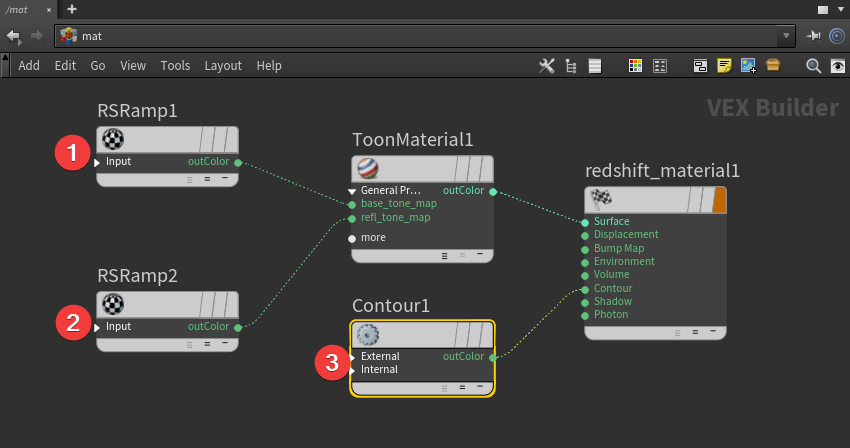Go back with the left arrow
This screenshot has width=850, height=448.
(13, 36)
